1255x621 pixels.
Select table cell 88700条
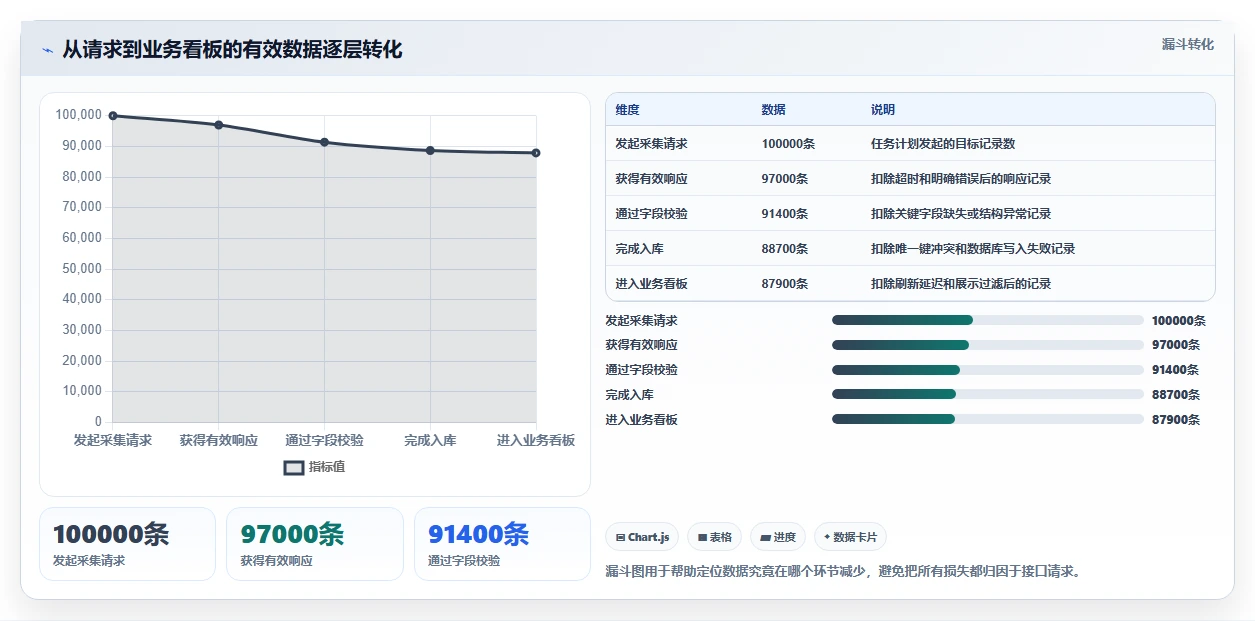[x=785, y=249]
